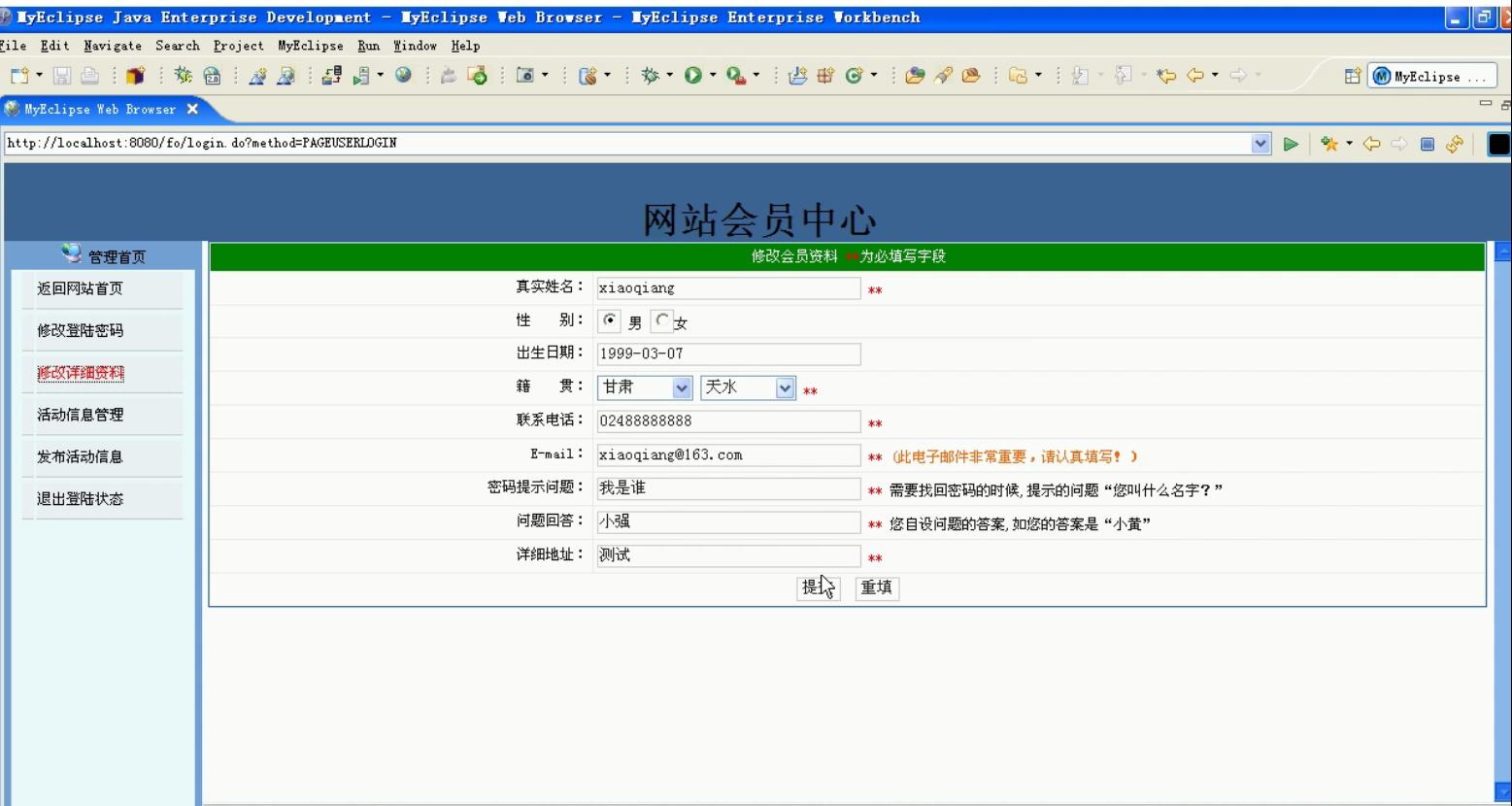The width and height of the screenshot is (1512, 806).
Task: Click the New Java Class green C icon
Action: [x=854, y=76]
